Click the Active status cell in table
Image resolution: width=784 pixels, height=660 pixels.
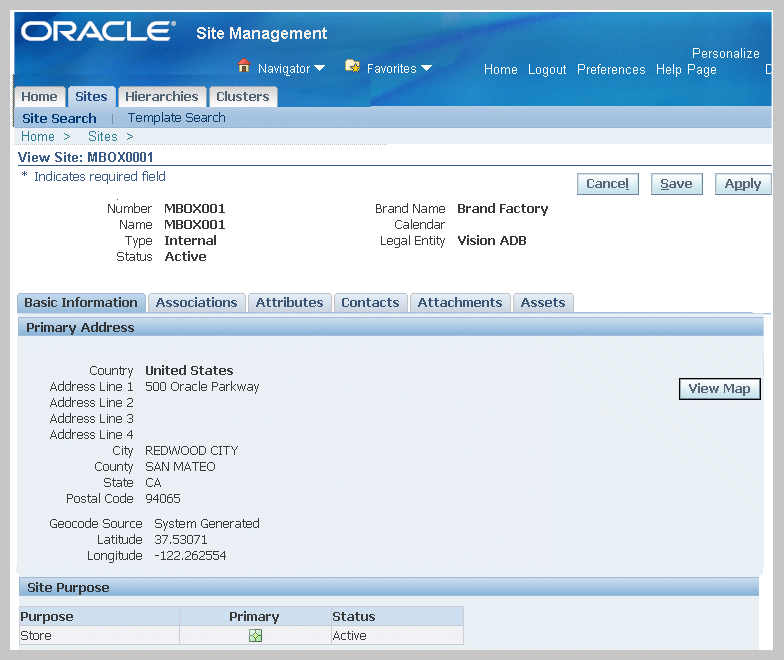397,636
